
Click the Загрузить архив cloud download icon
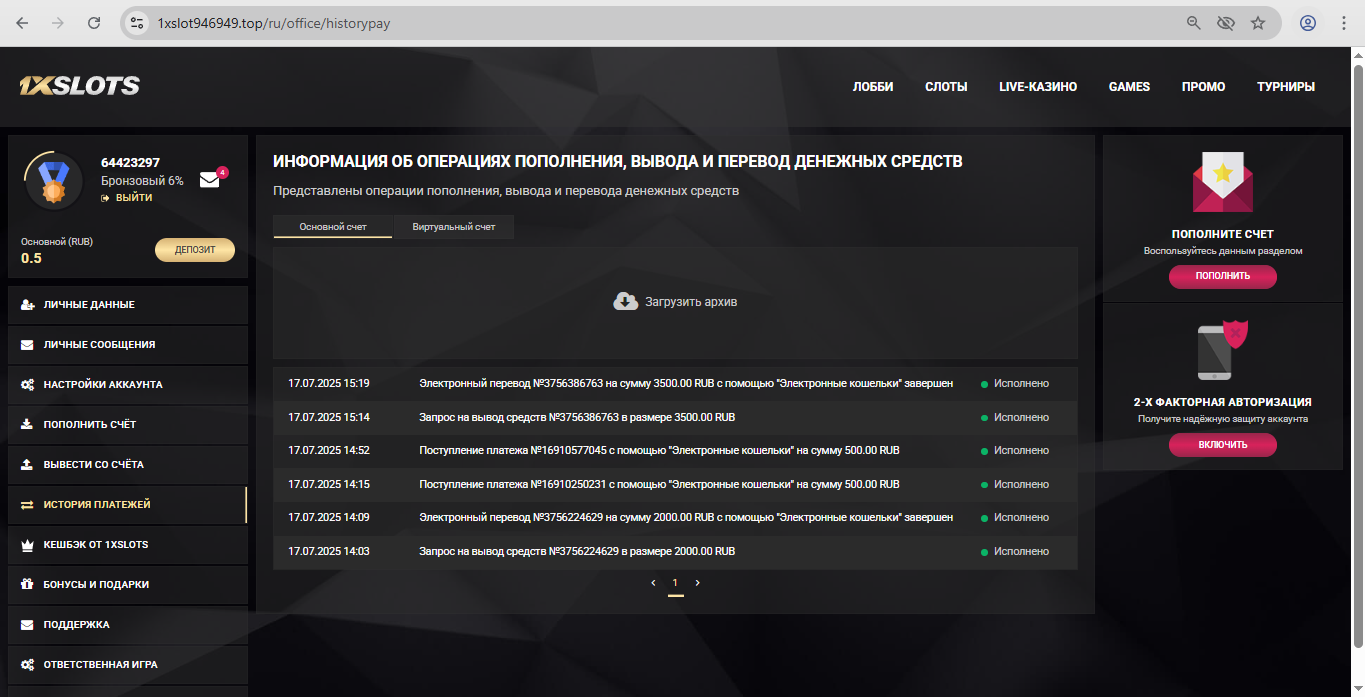coord(626,300)
